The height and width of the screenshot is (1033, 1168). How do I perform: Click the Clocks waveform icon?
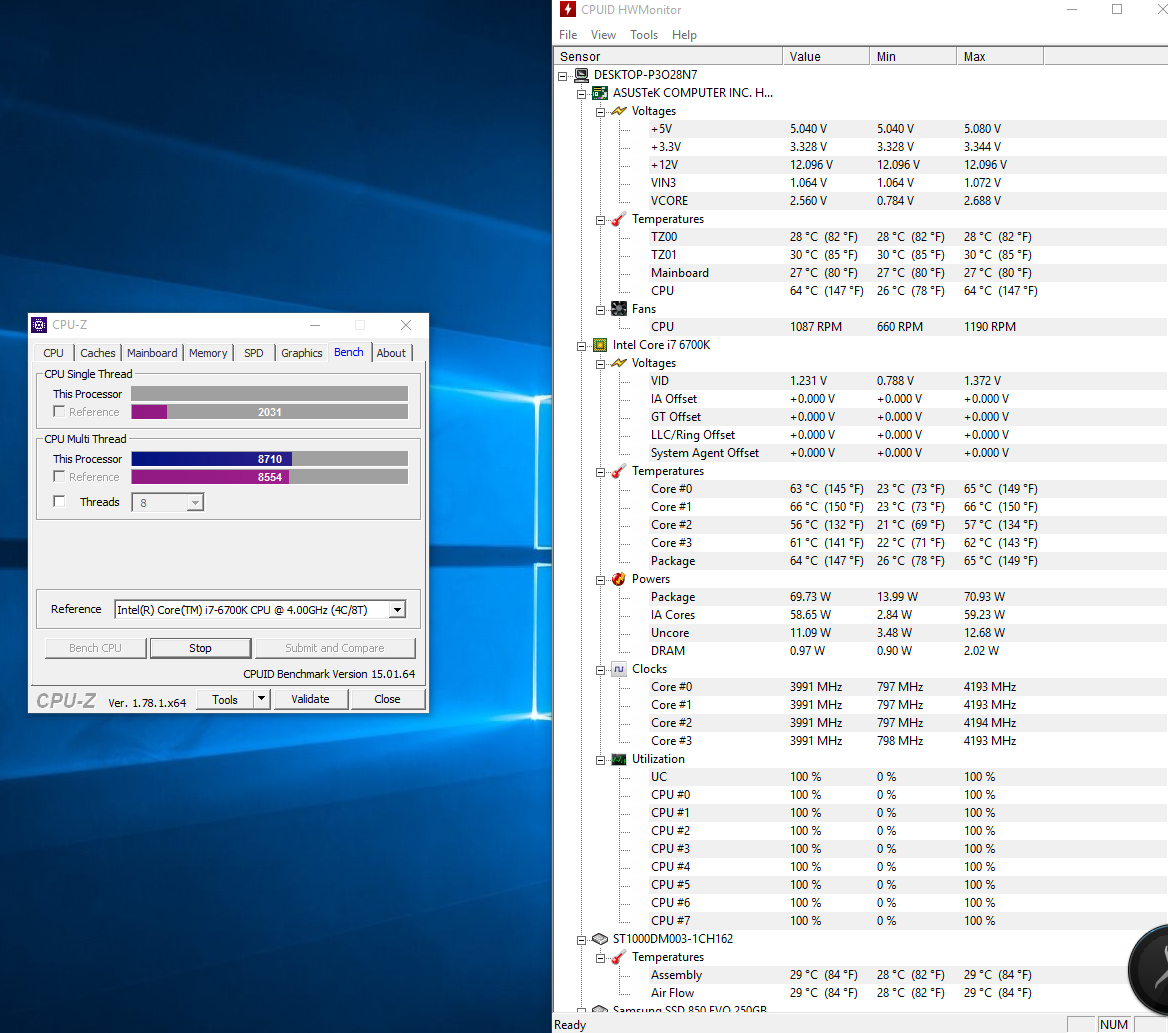point(619,669)
